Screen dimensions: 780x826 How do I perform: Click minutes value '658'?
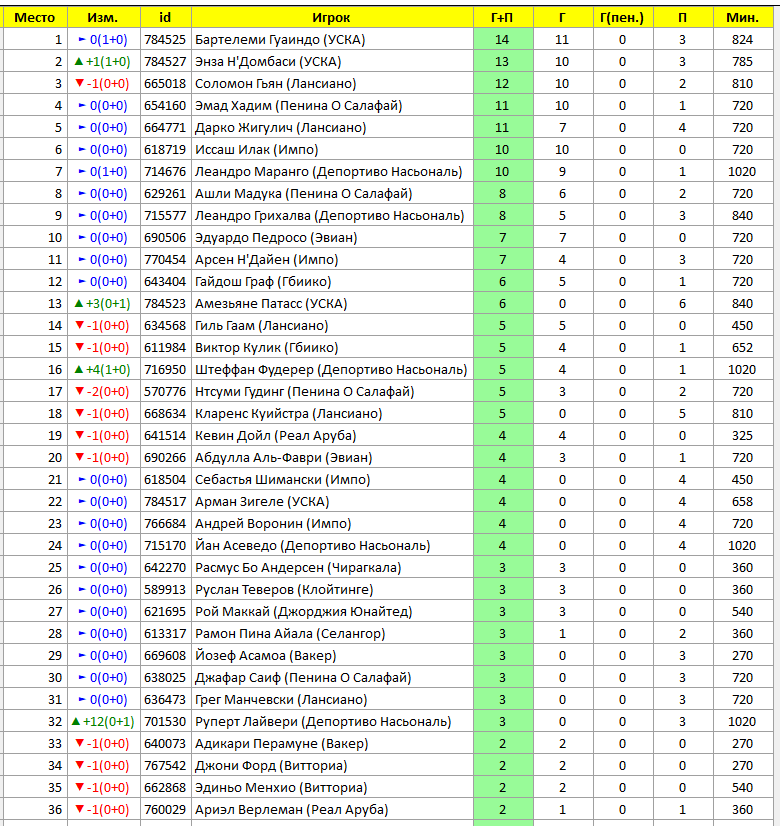click(743, 502)
